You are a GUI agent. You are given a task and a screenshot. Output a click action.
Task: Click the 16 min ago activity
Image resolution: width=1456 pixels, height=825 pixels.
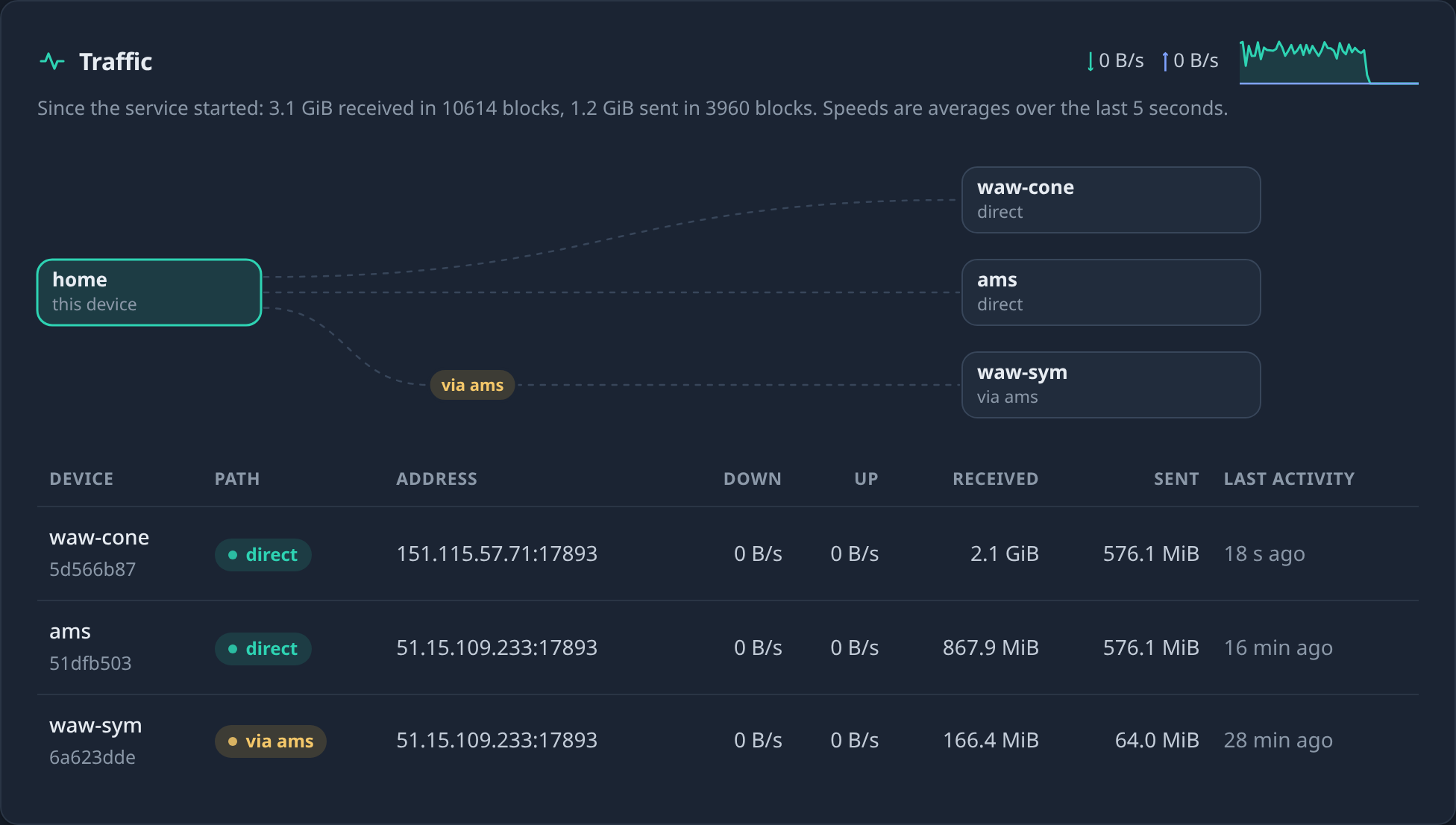coord(1278,647)
